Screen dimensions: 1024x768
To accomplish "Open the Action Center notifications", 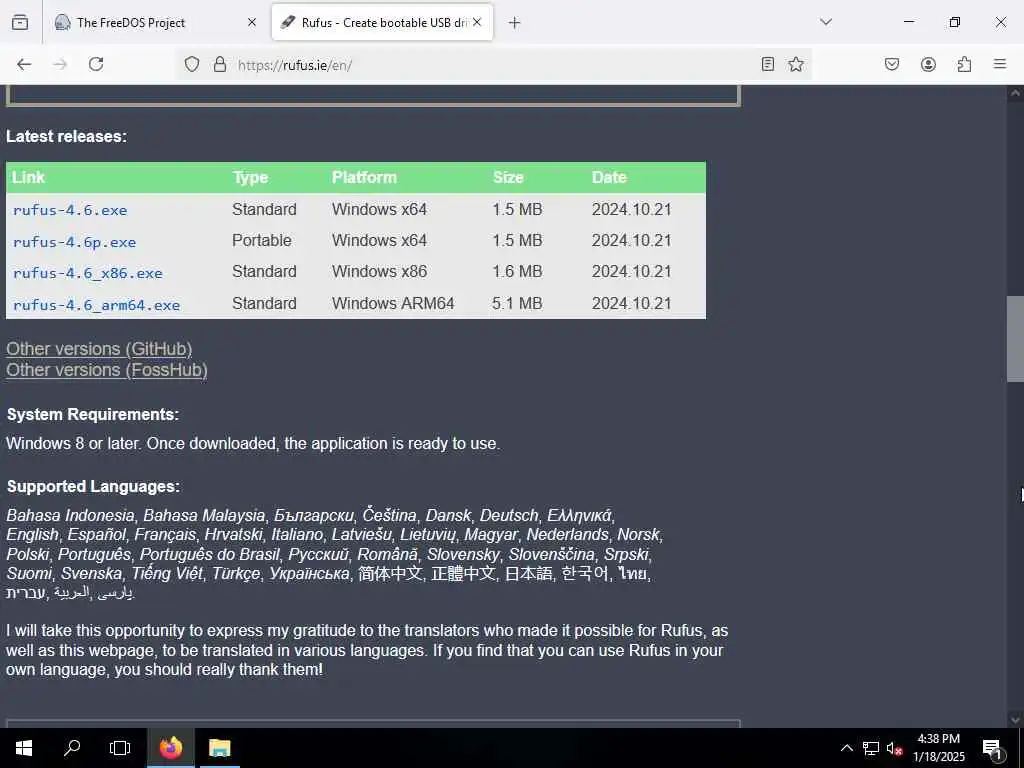I will (x=993, y=748).
